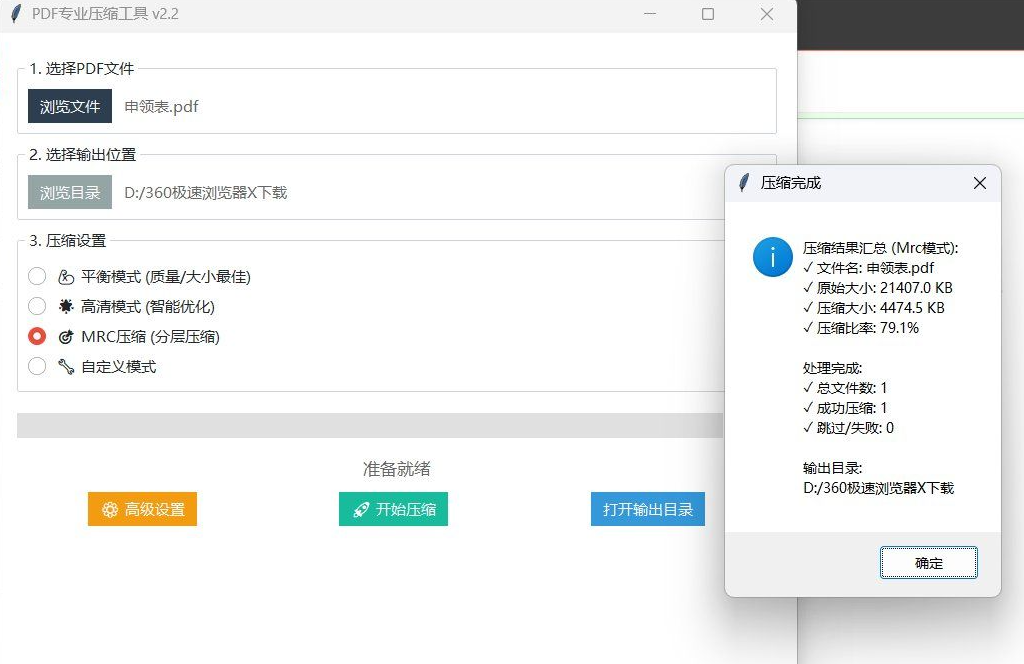
Task: Click the MRC压缩 (分层压缩) label
Action: click(150, 337)
